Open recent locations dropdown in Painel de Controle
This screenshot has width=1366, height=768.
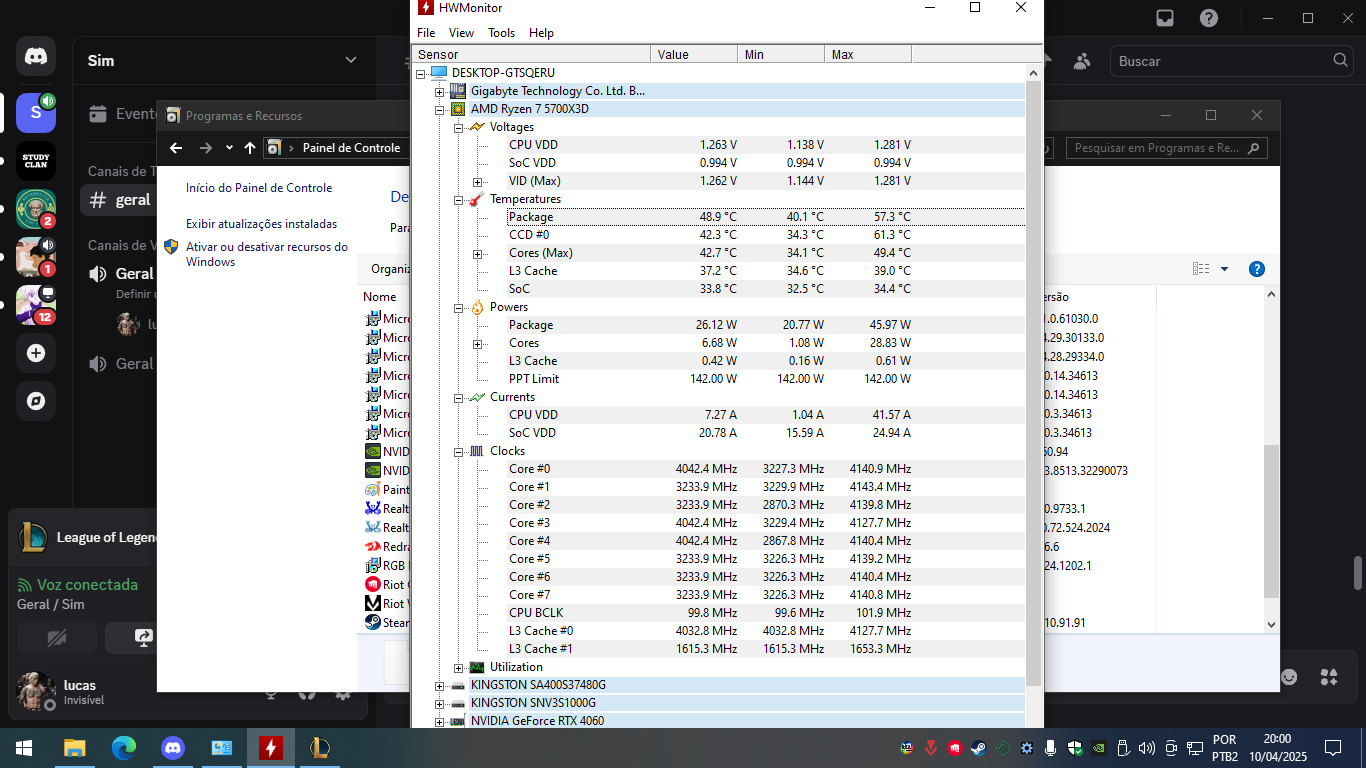pos(229,148)
